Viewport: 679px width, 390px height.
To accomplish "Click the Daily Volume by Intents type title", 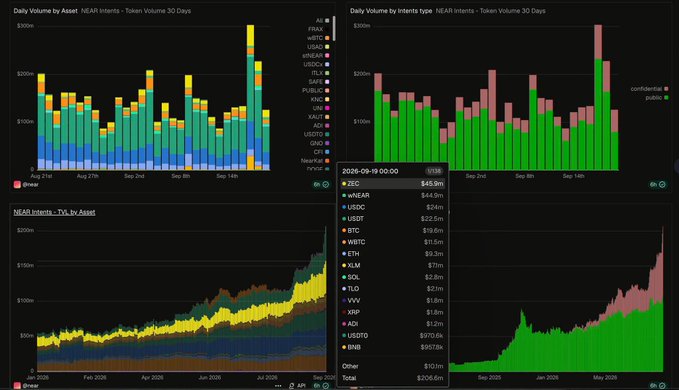I will pos(391,11).
